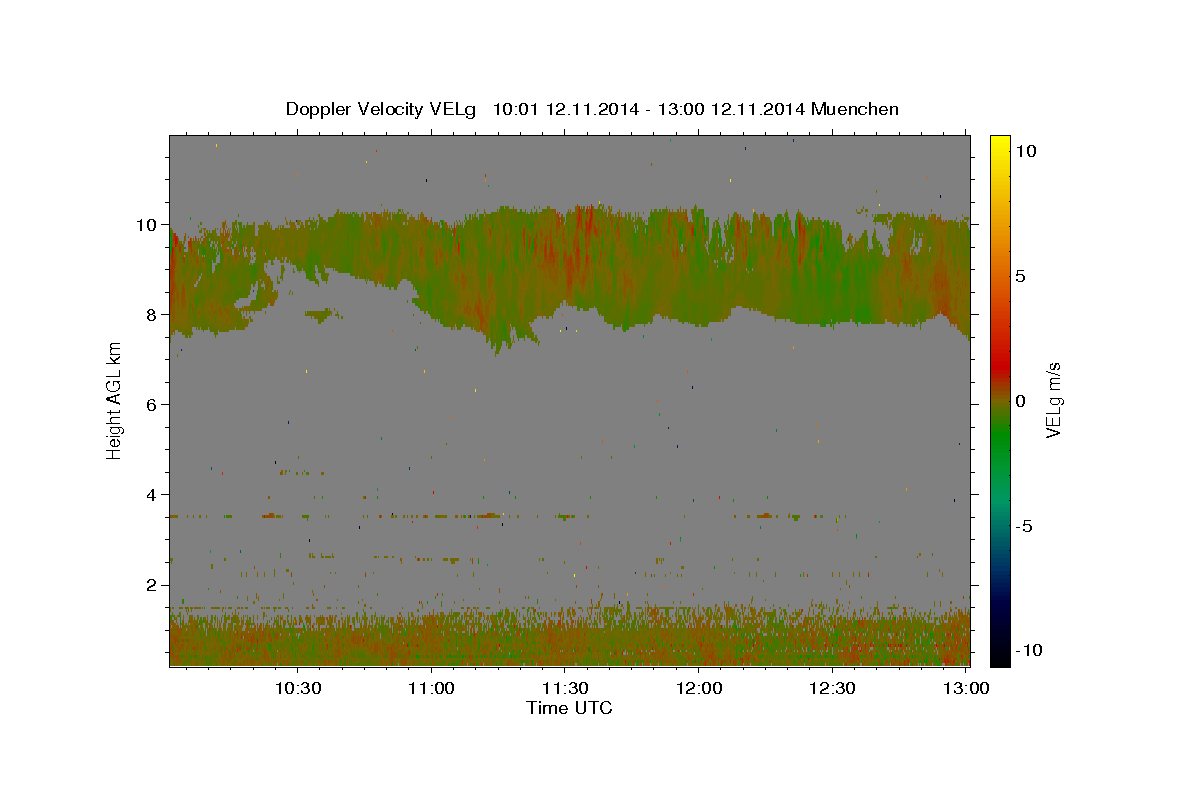1200x800 pixels.
Task: Click the 'VELg m/s' colorbar label
Action: (1053, 401)
